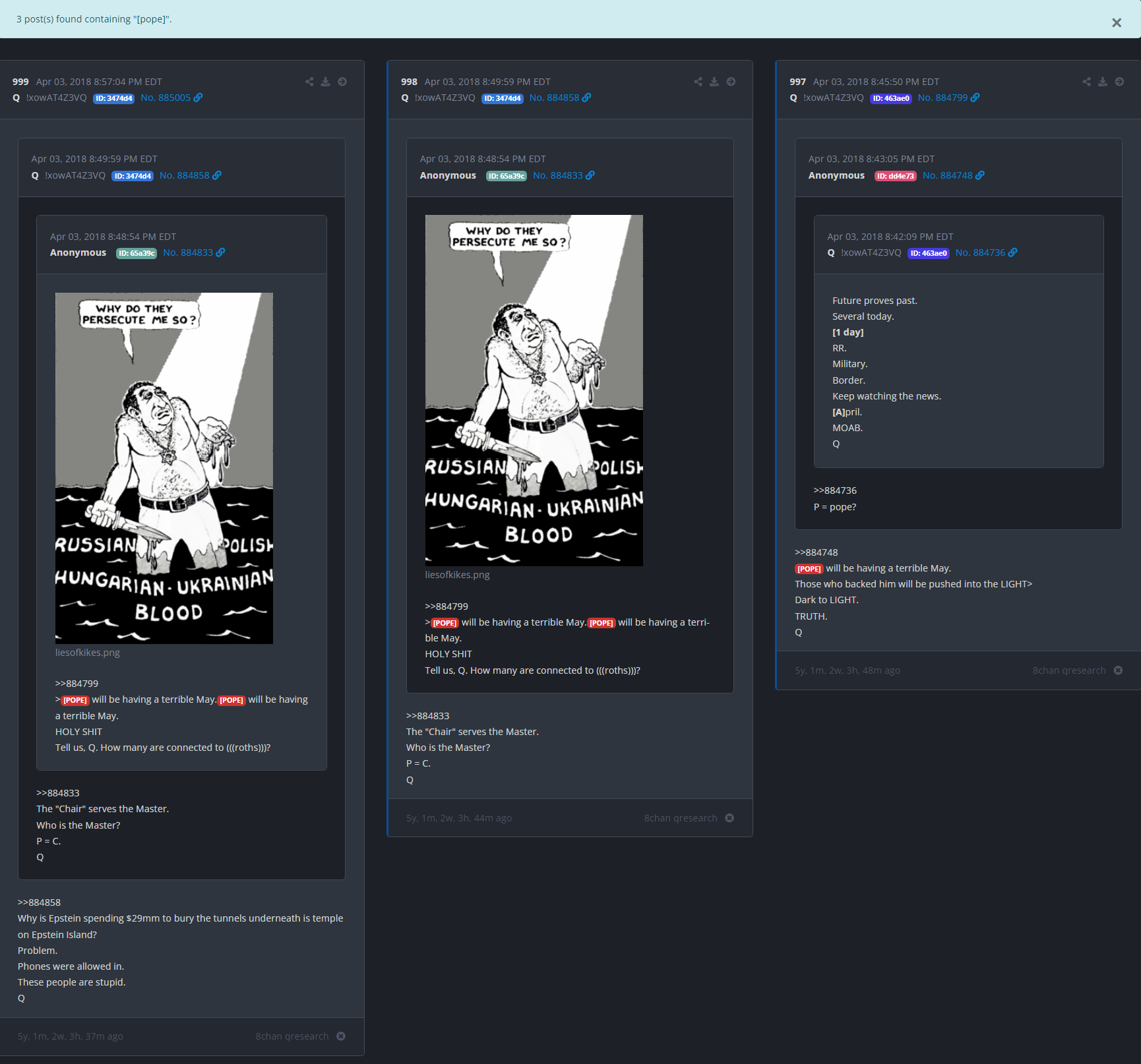Screen dimensions: 1141x1064
Task: Open attached image thumbnail in post 998
Action: pyautogui.click(x=534, y=390)
